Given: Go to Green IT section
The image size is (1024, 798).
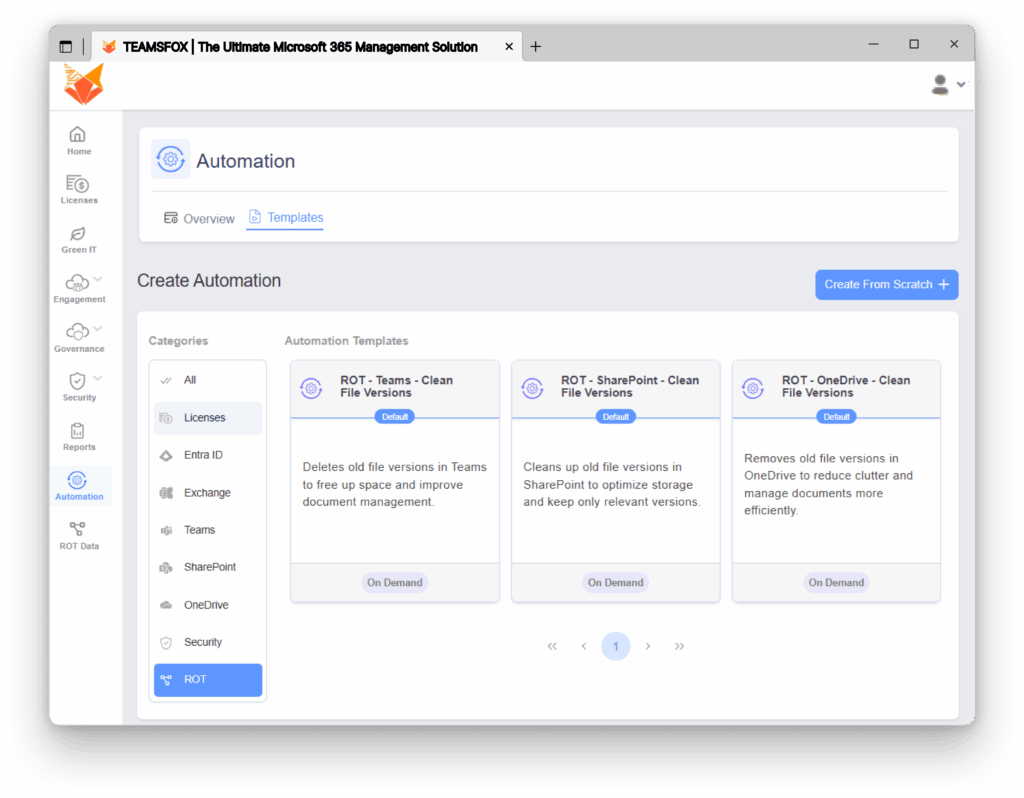Looking at the screenshot, I should tap(78, 239).
